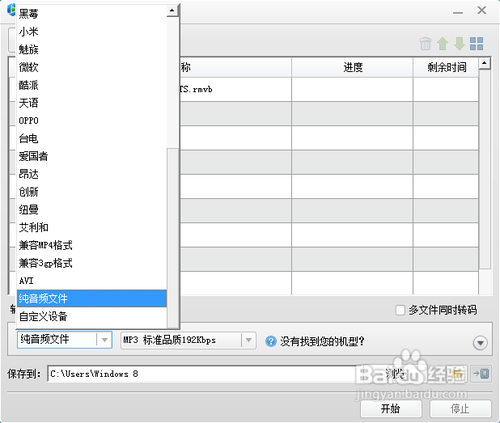Select 黑莓 from the list
500x423 pixels.
coord(92,14)
